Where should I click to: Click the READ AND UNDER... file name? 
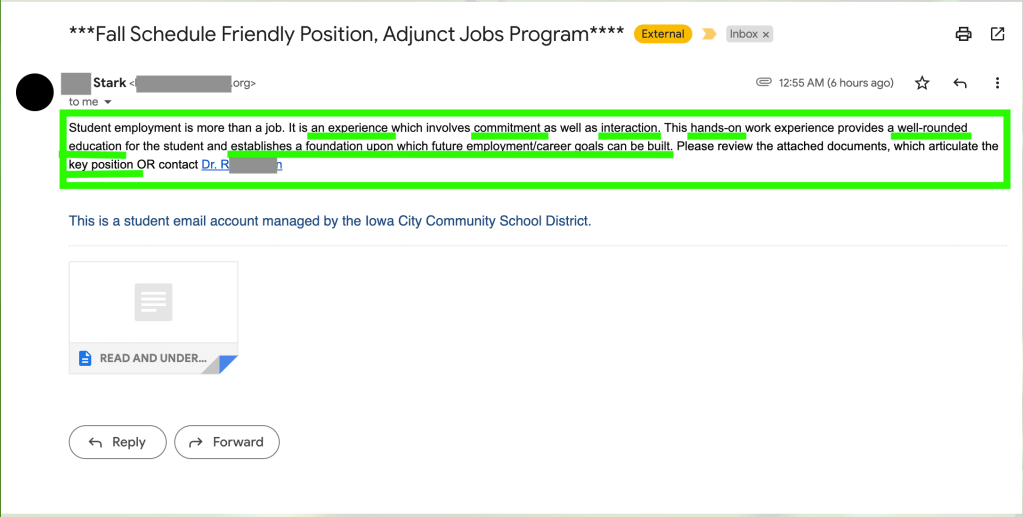(153, 358)
